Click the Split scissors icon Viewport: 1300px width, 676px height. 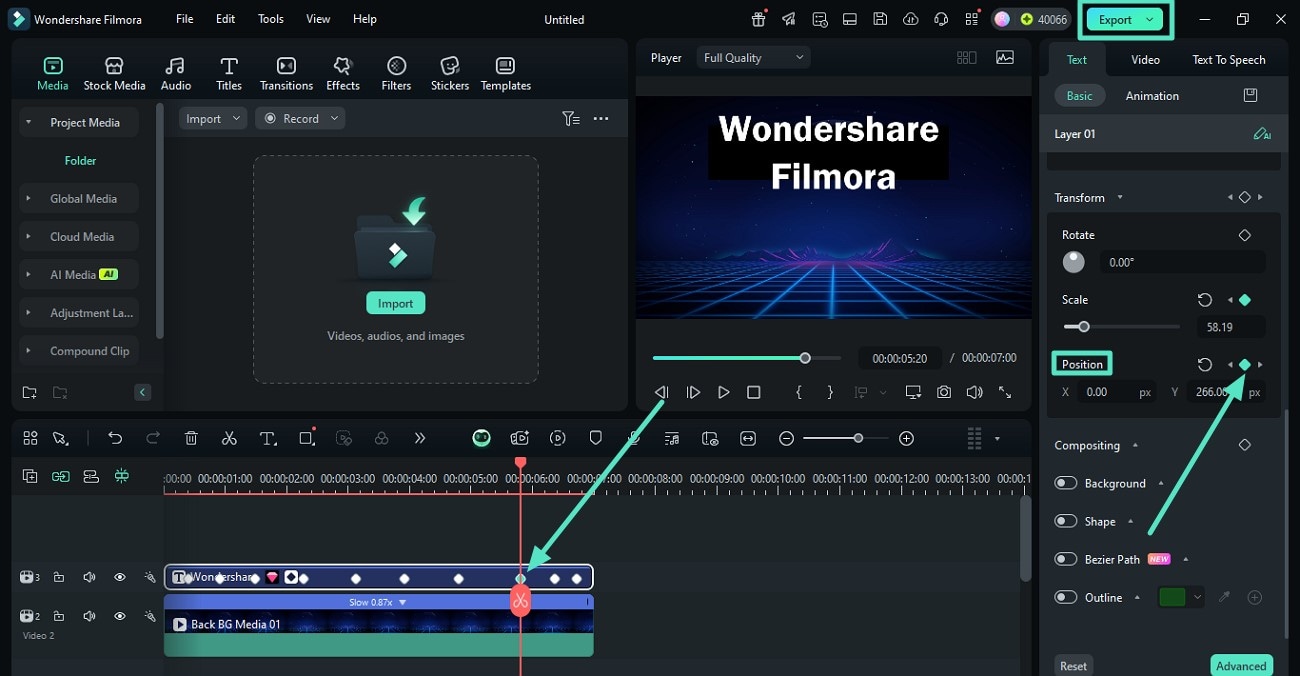tap(229, 438)
